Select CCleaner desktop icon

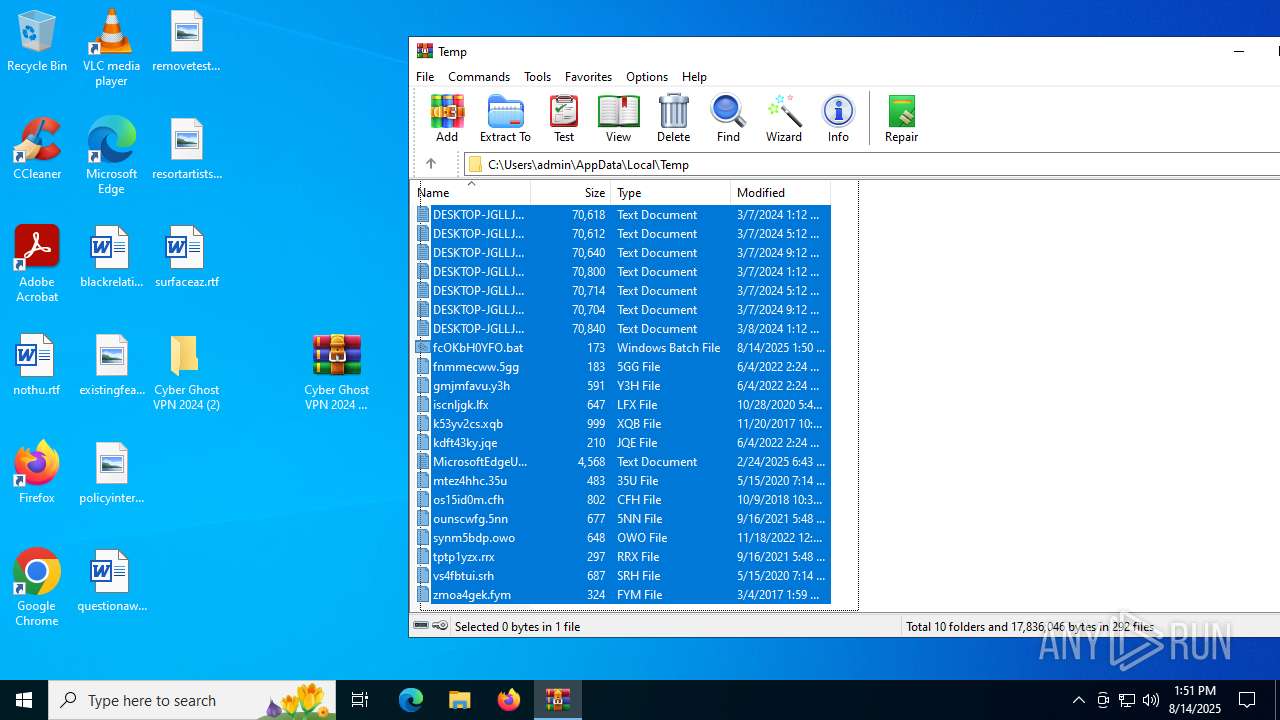pos(37,150)
